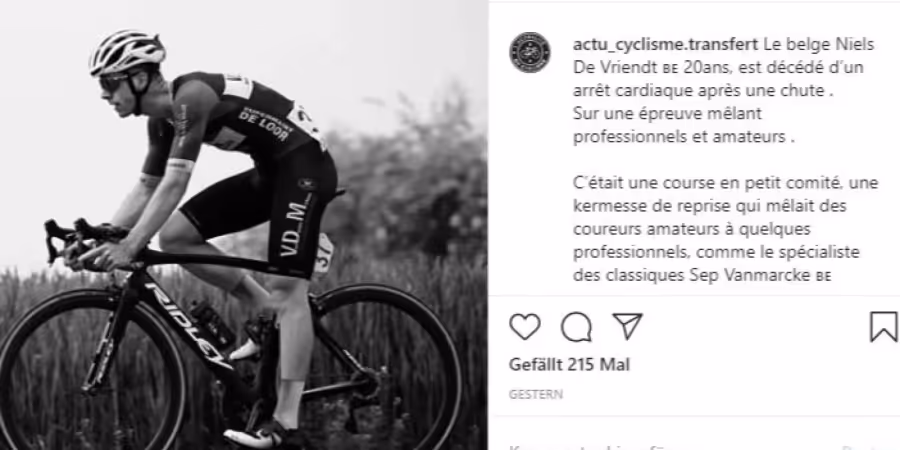Save the post with the bookmark icon
The height and width of the screenshot is (450, 900).
(883, 327)
